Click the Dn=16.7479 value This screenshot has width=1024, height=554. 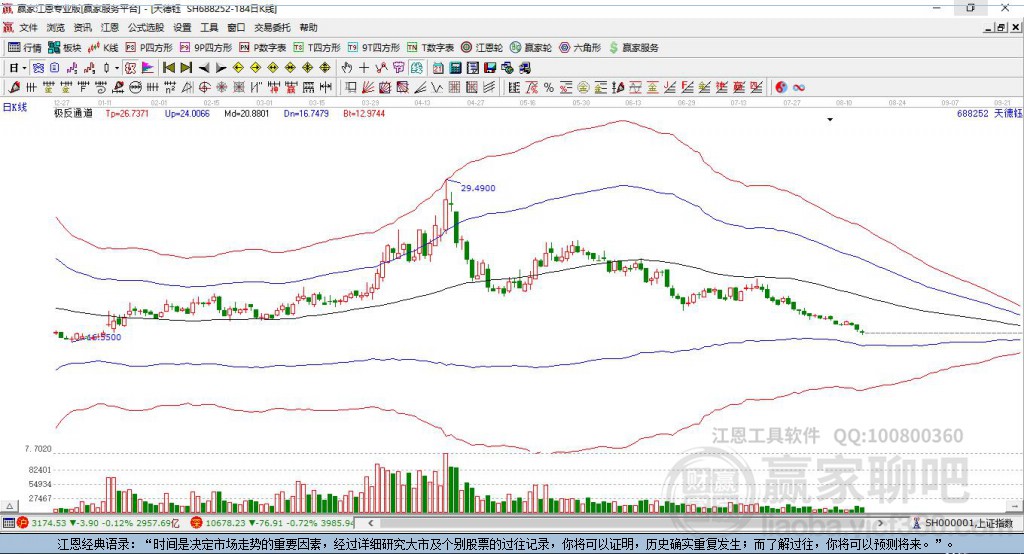306,114
